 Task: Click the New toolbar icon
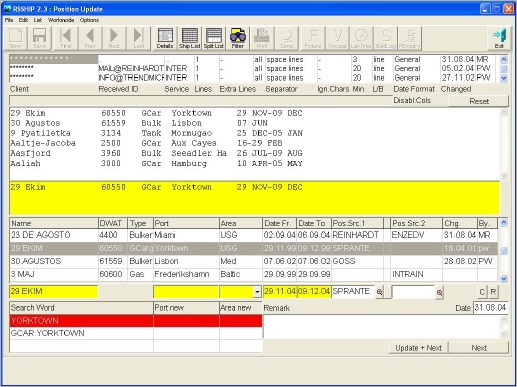[15, 39]
